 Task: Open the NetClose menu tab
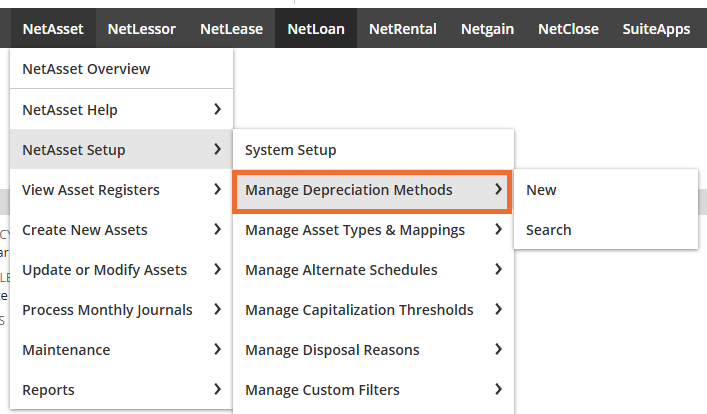tap(568, 29)
